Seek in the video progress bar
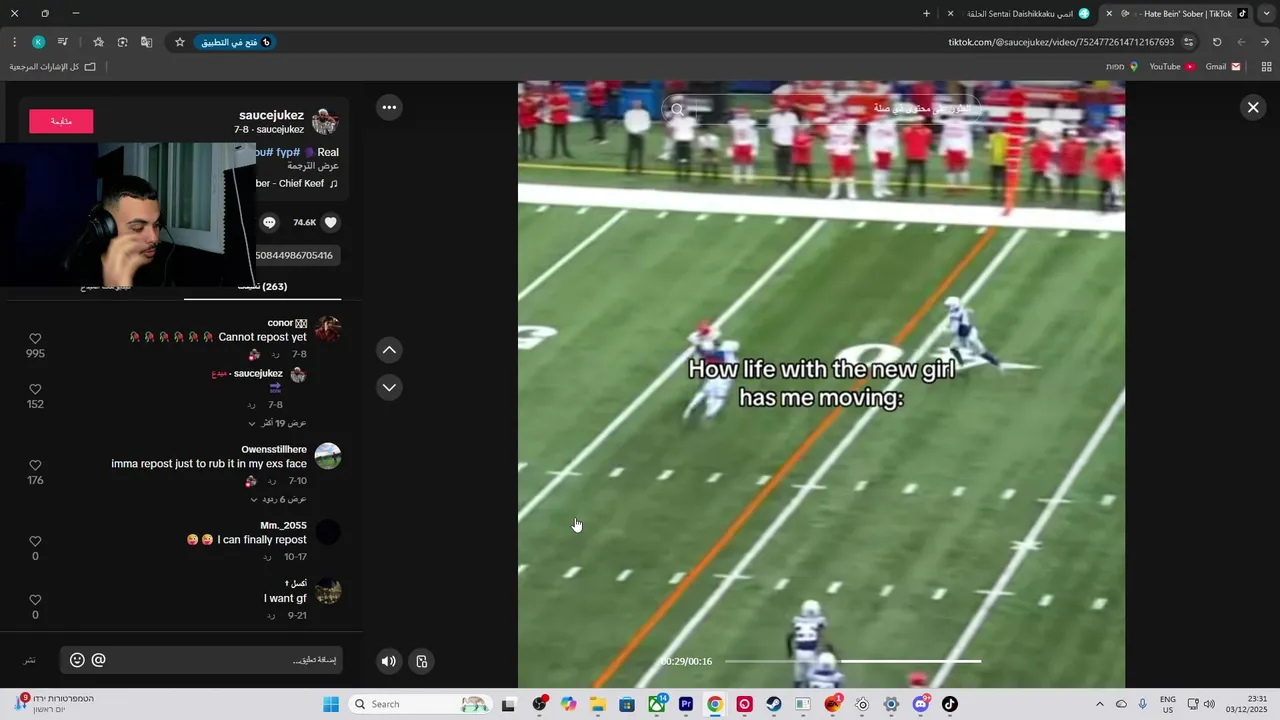This screenshot has width=1280, height=720. [x=852, y=661]
